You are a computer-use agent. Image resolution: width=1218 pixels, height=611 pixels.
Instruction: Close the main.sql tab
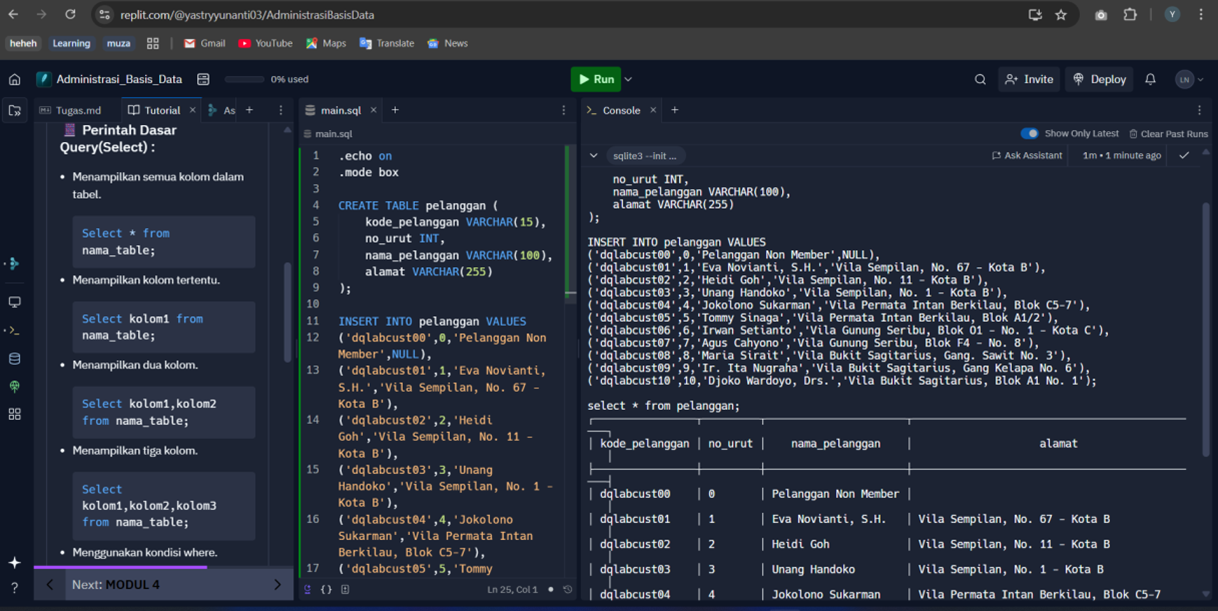(374, 110)
